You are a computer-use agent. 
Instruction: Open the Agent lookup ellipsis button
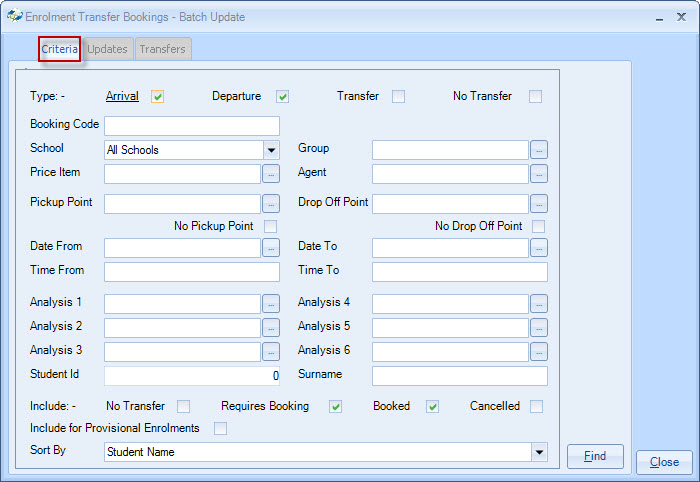coord(539,174)
